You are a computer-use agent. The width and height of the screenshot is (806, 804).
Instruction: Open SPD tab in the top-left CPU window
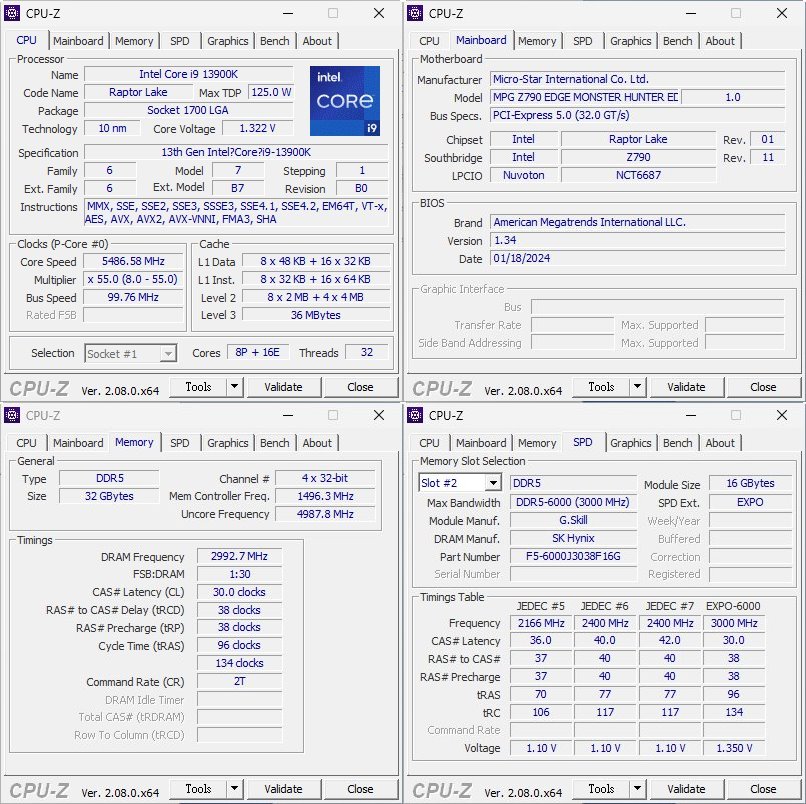click(179, 41)
